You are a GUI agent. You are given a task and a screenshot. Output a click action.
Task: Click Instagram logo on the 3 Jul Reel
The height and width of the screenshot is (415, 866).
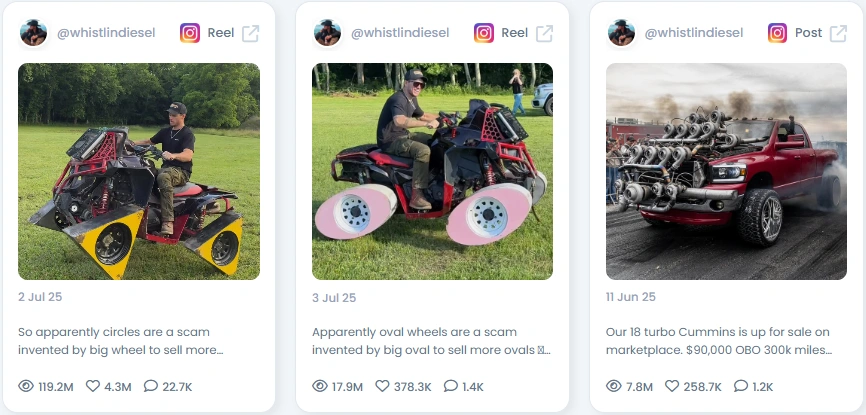(x=483, y=33)
